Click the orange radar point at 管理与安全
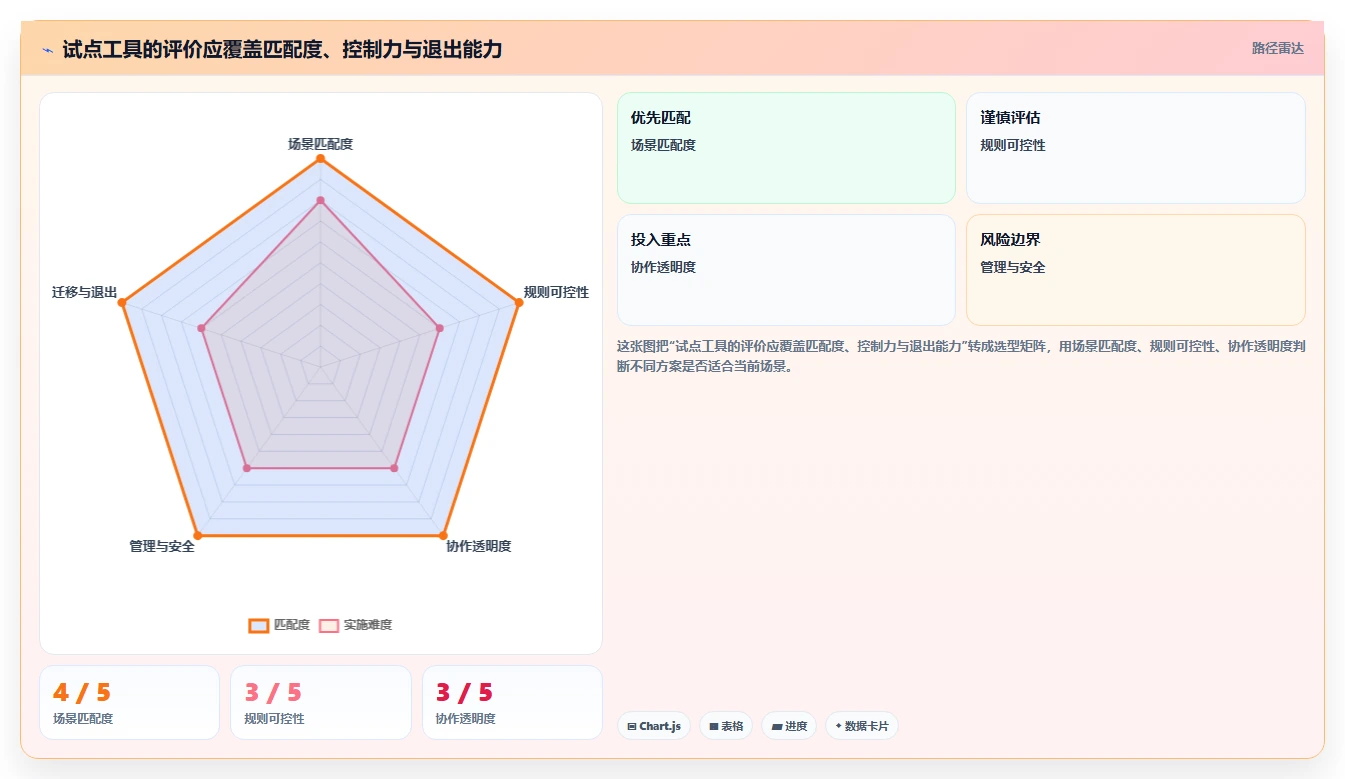Viewport: 1345px width, 779px height. pos(198,536)
